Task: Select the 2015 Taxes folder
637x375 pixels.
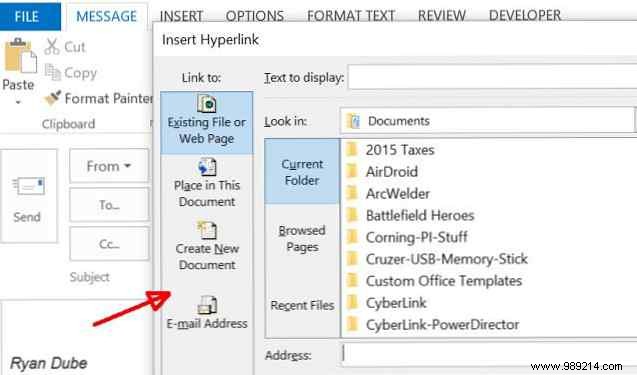Action: coord(400,150)
